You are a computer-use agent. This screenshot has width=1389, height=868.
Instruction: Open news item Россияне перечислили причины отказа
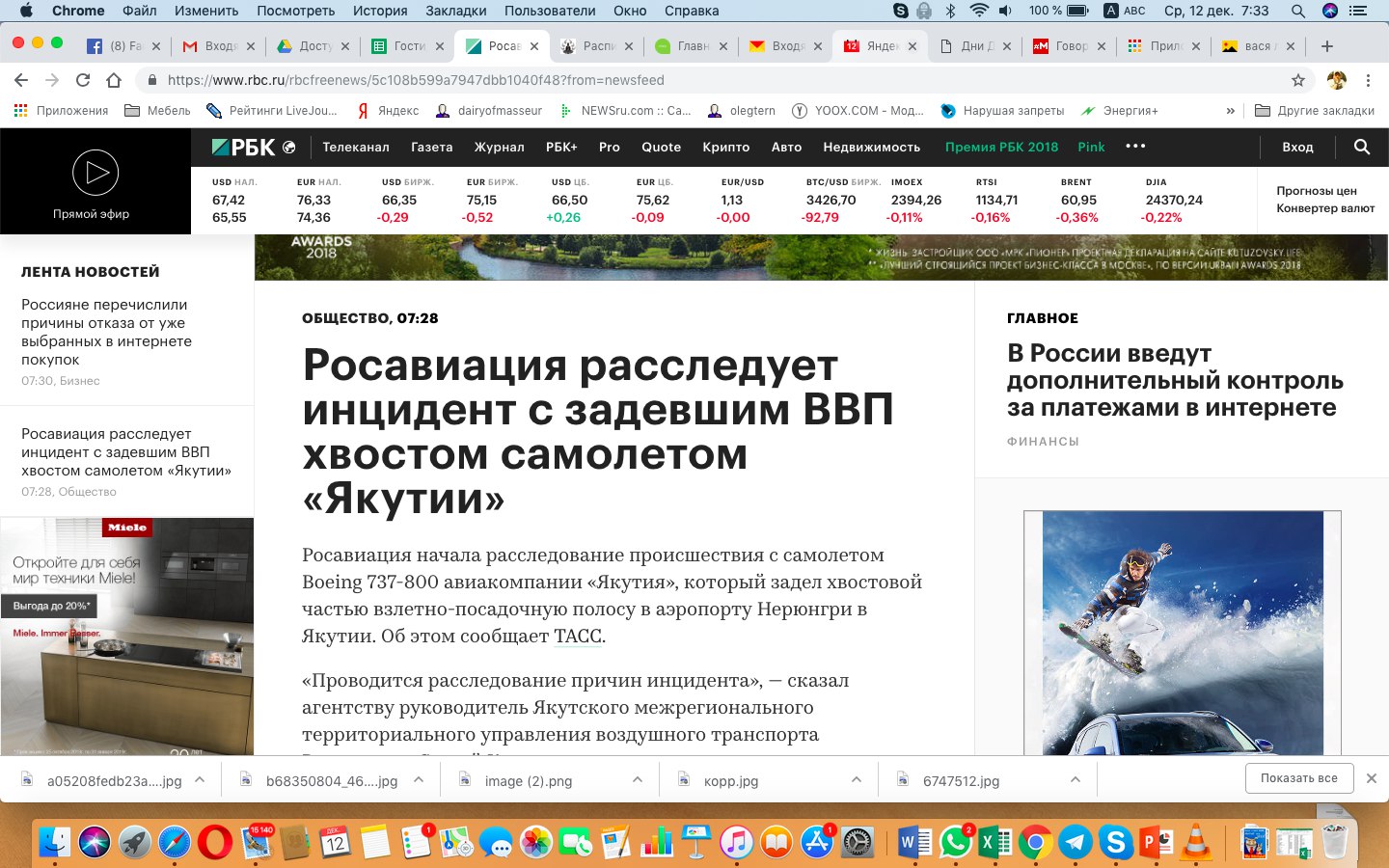[x=106, y=332]
